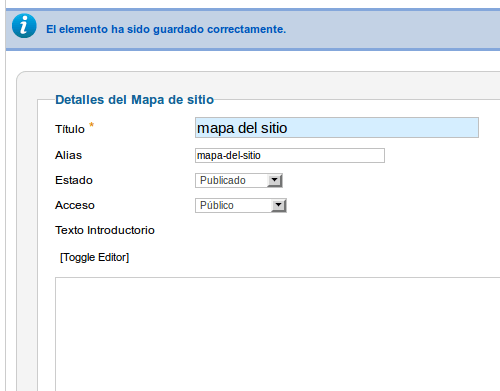Click the Estado field label
The image size is (500, 391).
74,180
